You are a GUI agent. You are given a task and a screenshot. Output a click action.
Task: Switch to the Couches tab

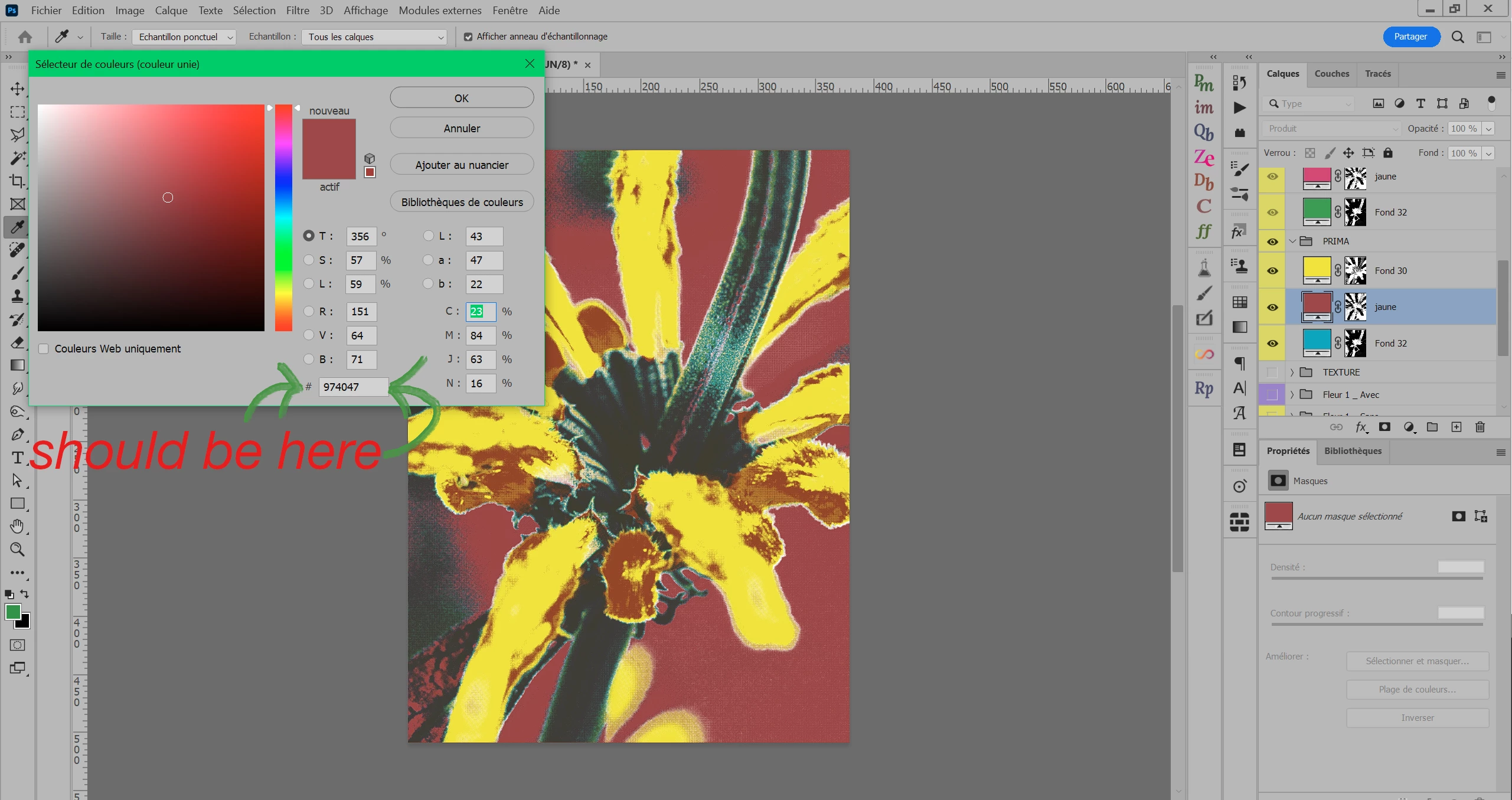tap(1331, 74)
